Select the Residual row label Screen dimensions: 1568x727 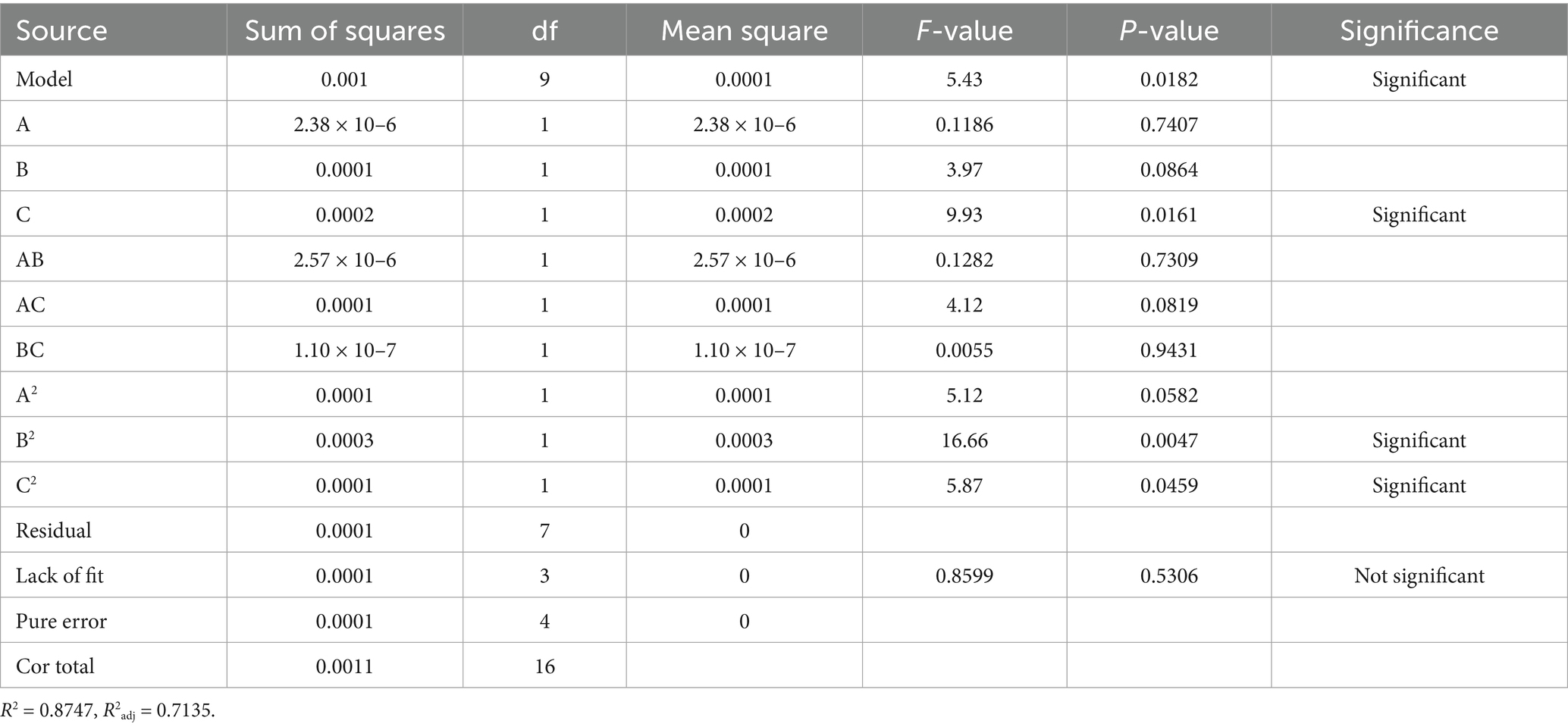[53, 530]
